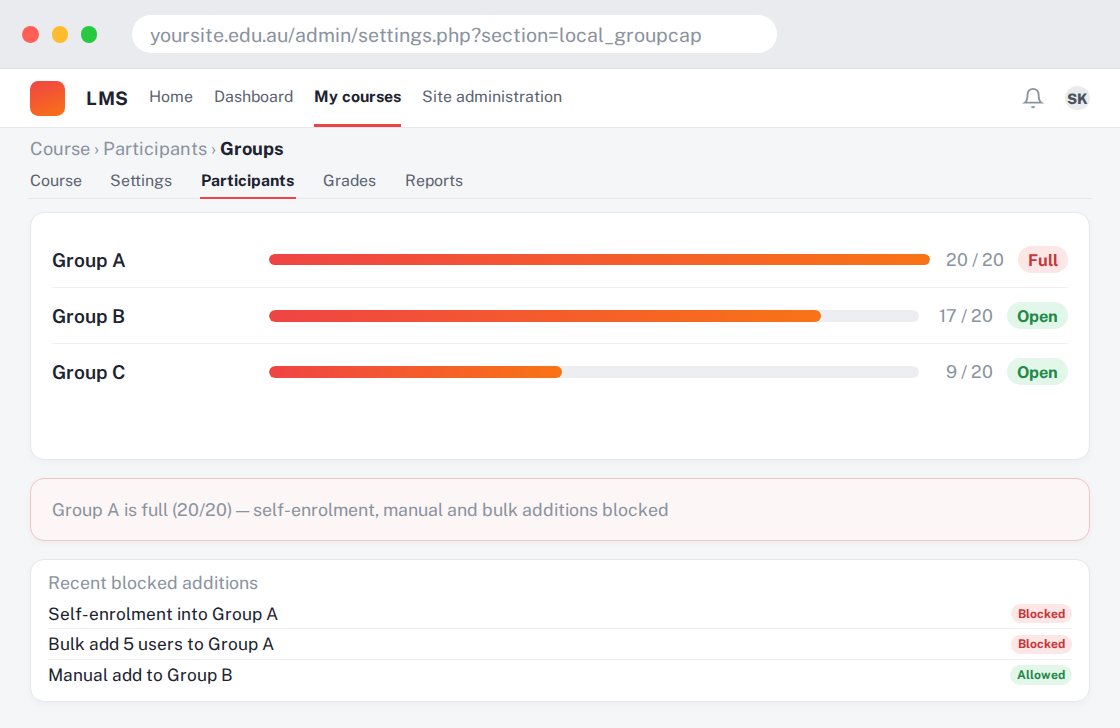Select My courses in top navigation
This screenshot has height=728, width=1120.
pos(357,96)
